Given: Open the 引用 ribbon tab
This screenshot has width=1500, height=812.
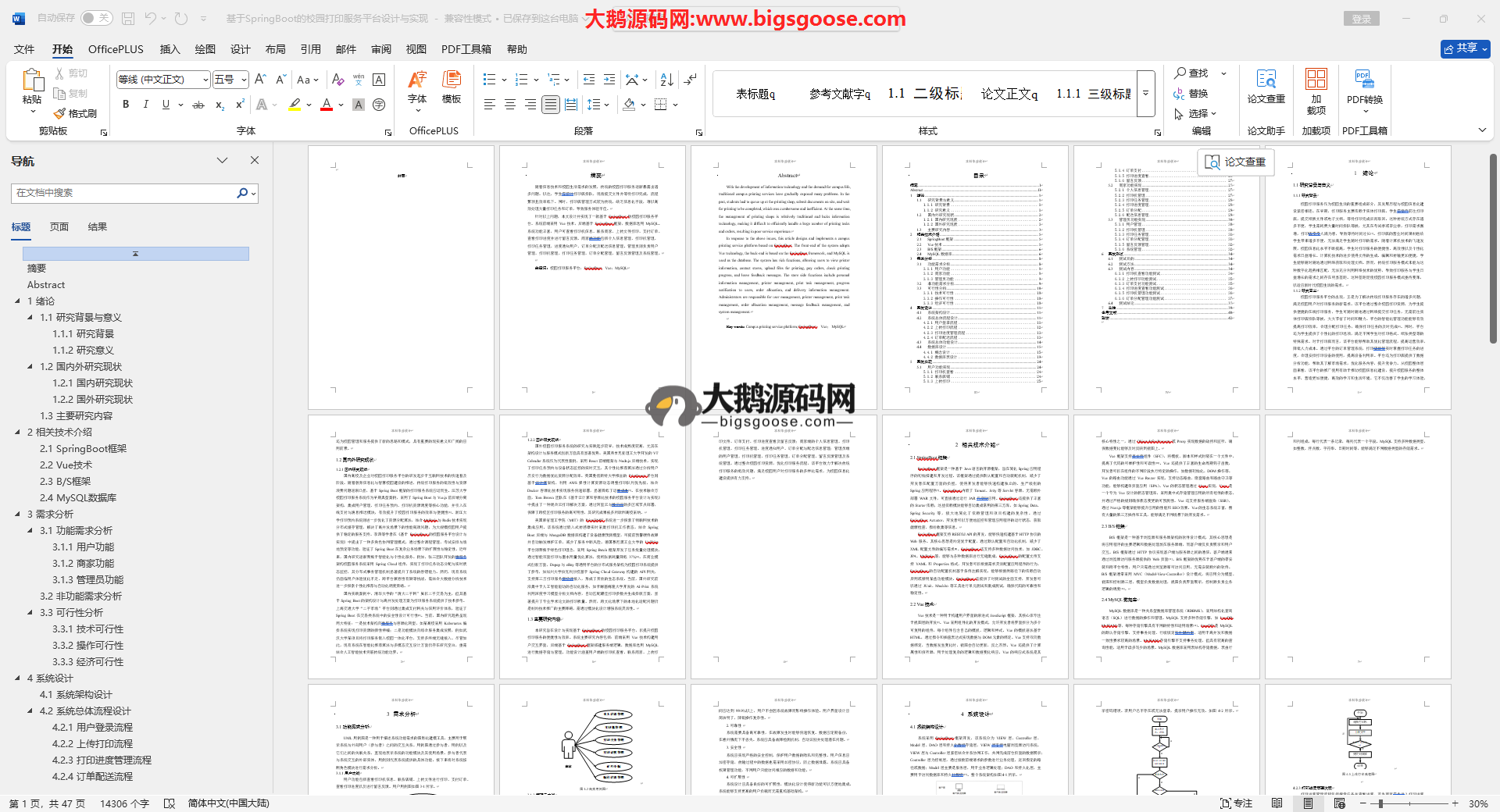Looking at the screenshot, I should pos(310,49).
